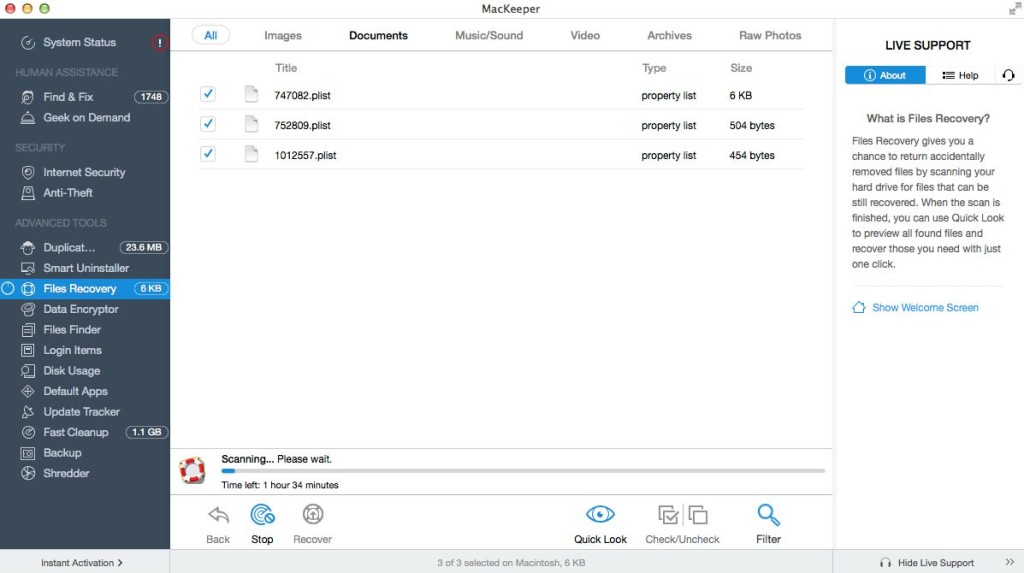Click the 'Time left: 1 hour 34 minutes' text
The width and height of the screenshot is (1024, 573).
tap(280, 485)
